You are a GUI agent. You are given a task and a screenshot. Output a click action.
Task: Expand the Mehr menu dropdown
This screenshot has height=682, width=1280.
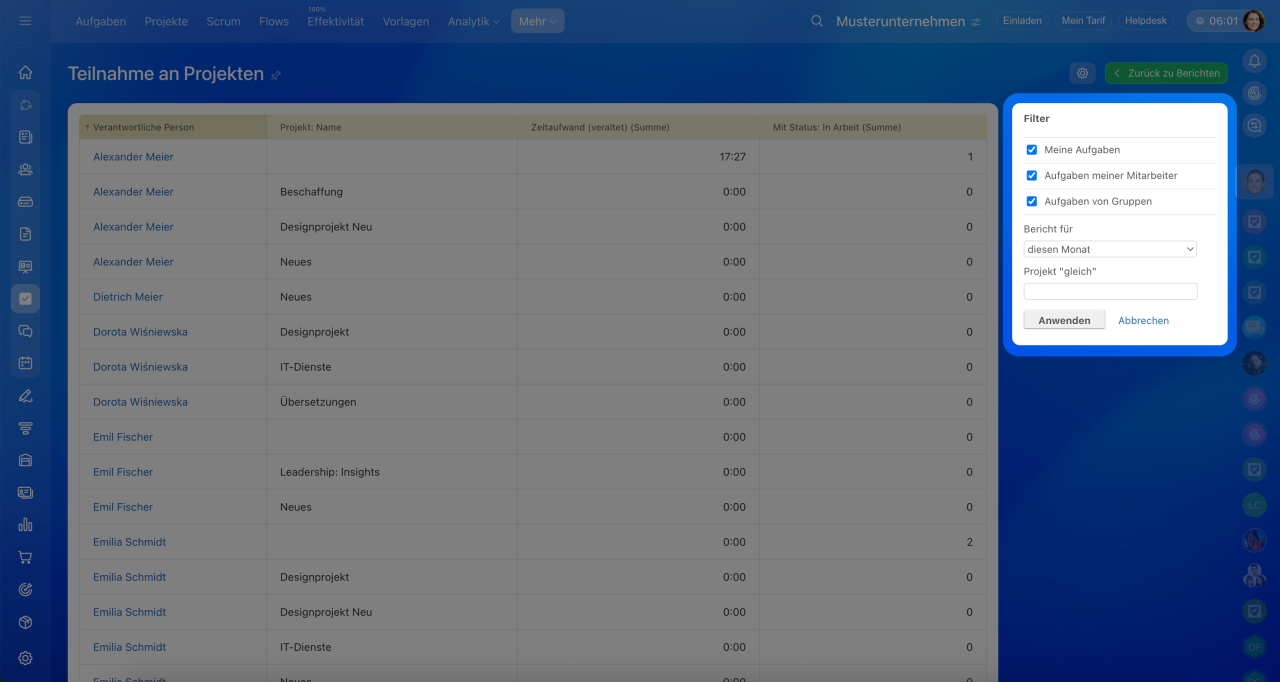537,21
